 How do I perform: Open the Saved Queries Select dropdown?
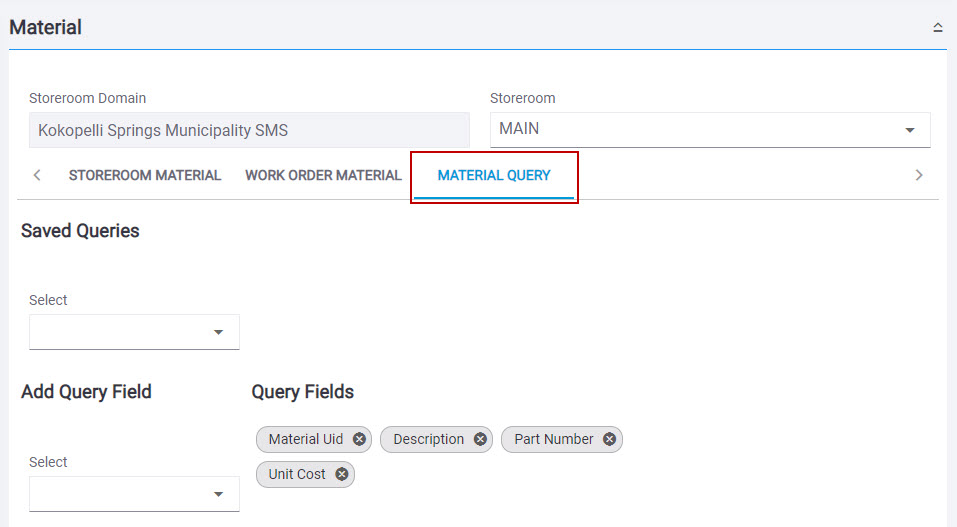134,332
